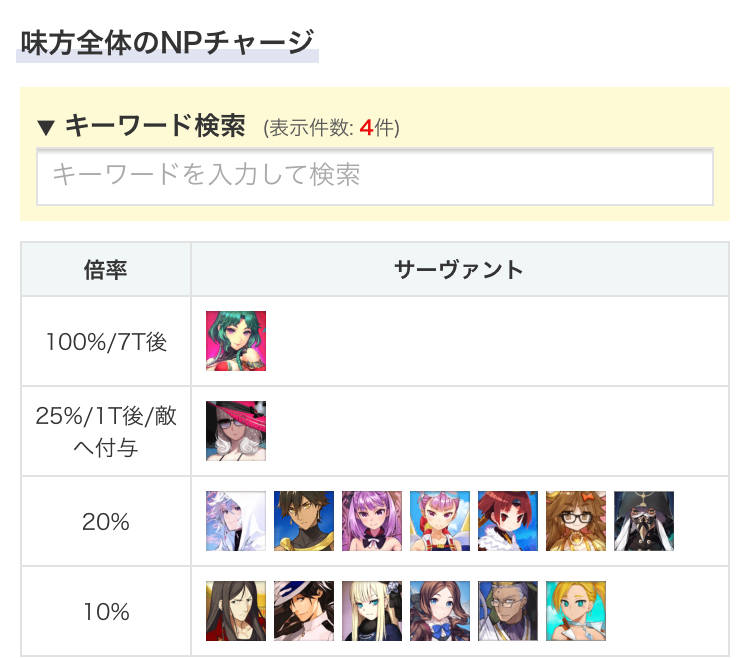750x658 pixels.
Task: Open the purple-haired servant with black bow tie
Action: point(372,521)
